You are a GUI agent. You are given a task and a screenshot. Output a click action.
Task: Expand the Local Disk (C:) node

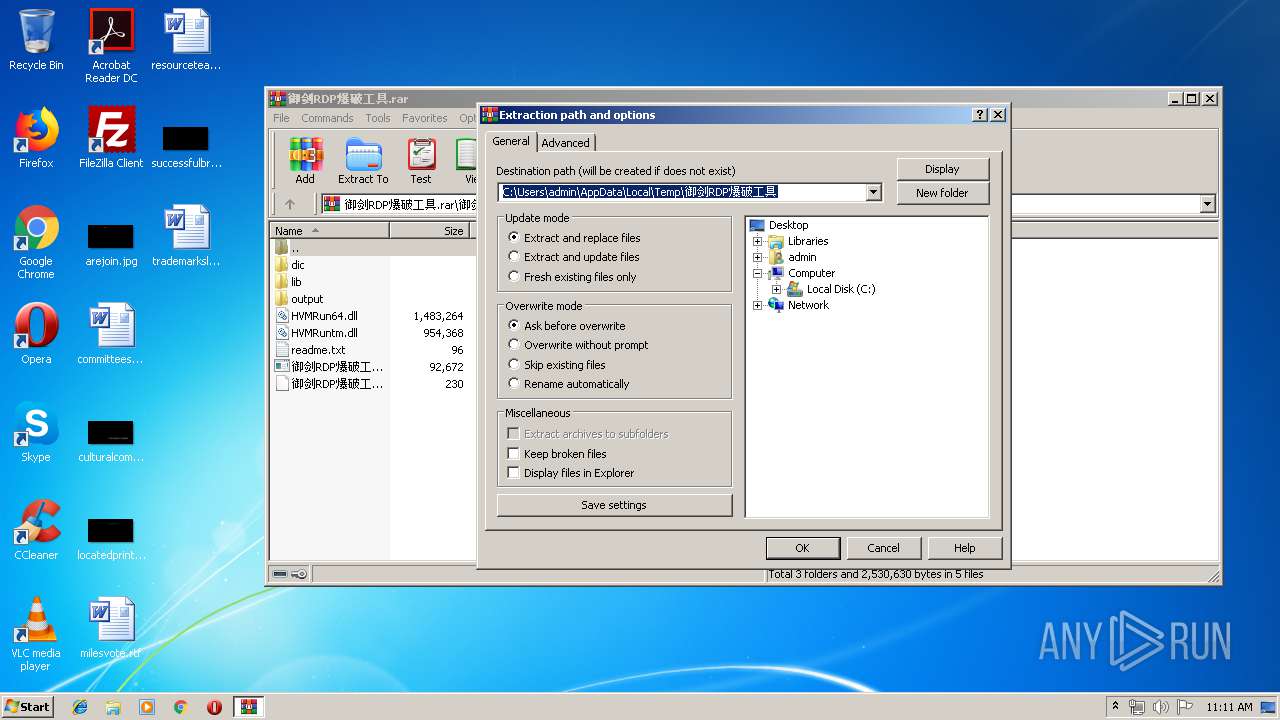point(777,289)
